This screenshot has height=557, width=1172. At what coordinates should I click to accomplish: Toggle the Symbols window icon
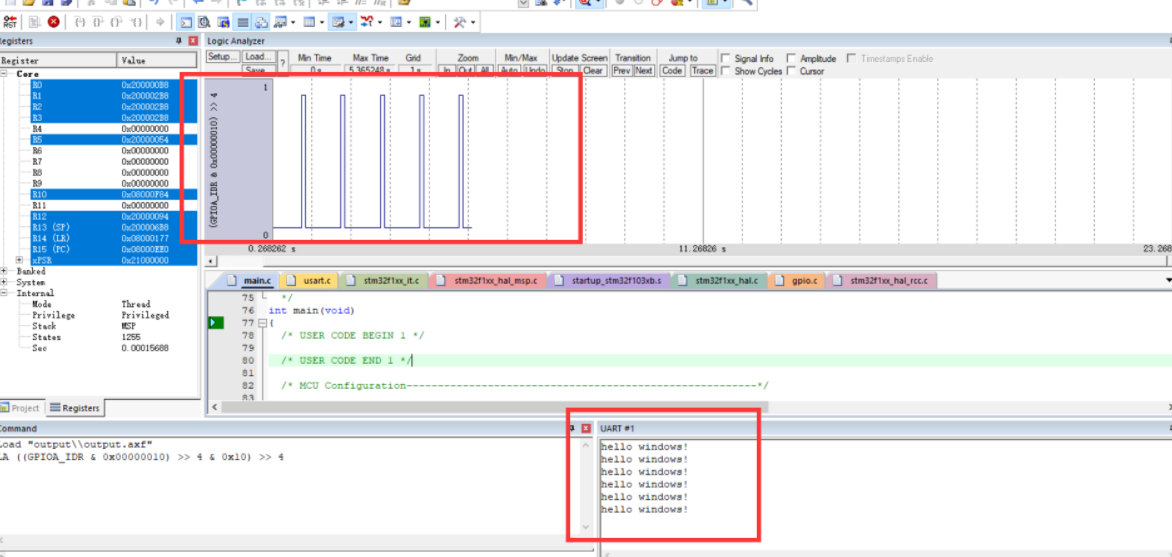[x=223, y=22]
